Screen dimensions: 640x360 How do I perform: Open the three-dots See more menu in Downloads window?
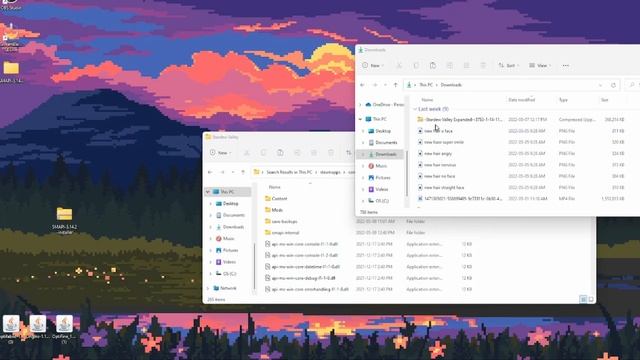(565, 65)
